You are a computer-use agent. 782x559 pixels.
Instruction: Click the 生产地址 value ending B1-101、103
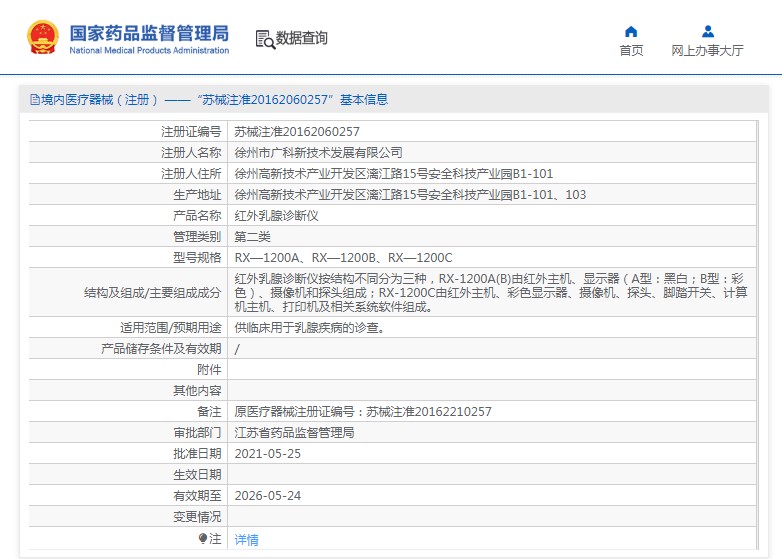coord(410,194)
